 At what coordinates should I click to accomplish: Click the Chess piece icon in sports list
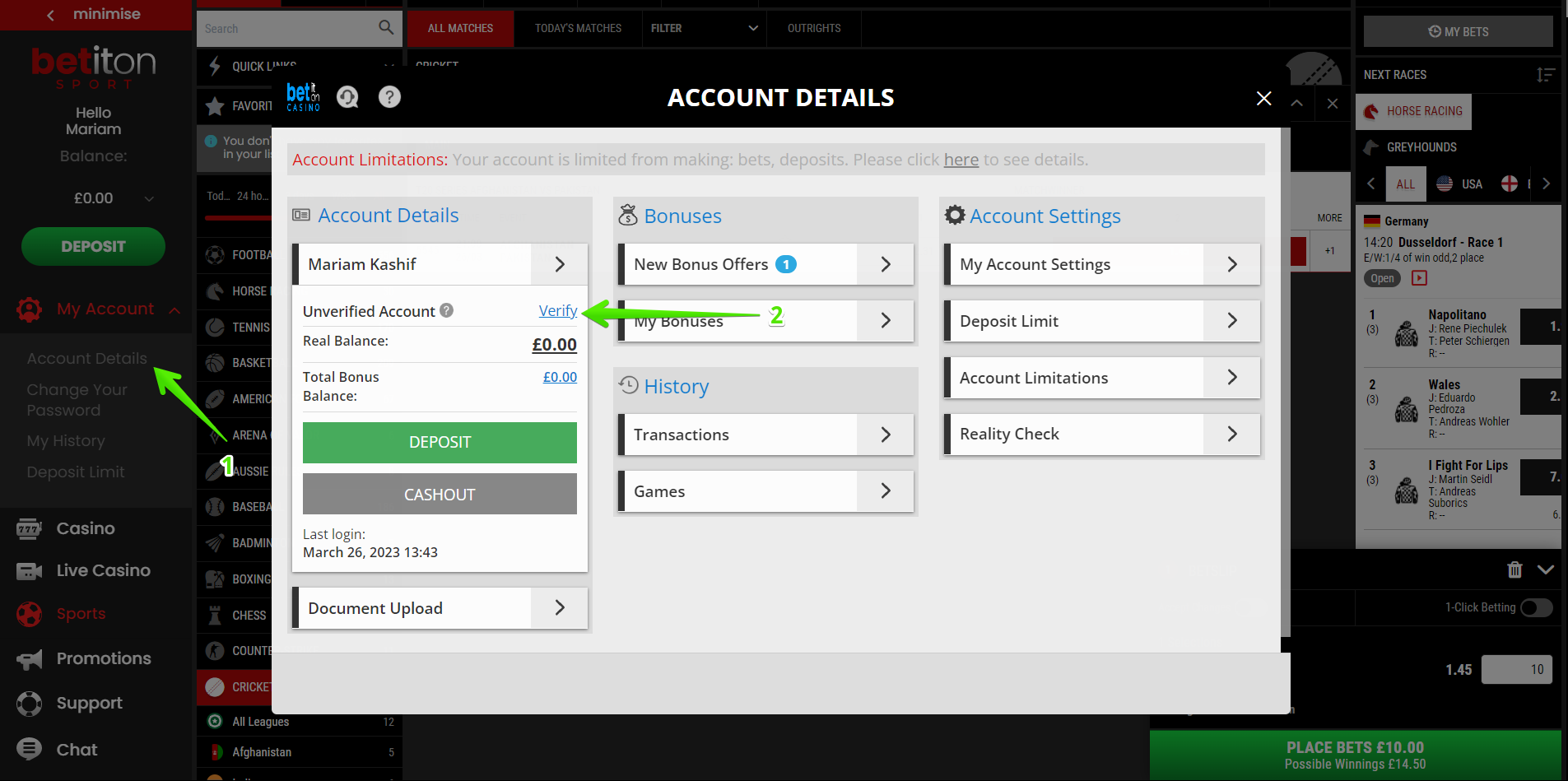point(215,615)
